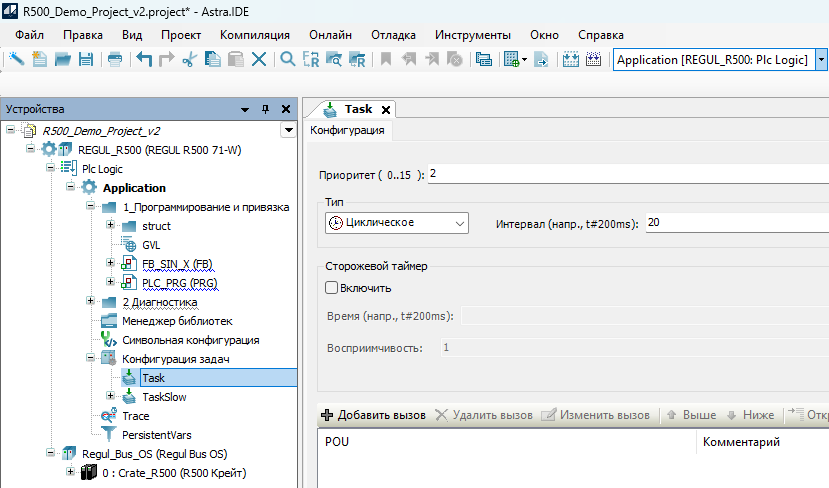Select PLC_PRG (PRG) in the tree
The width and height of the screenshot is (829, 488).
pyautogui.click(x=179, y=283)
